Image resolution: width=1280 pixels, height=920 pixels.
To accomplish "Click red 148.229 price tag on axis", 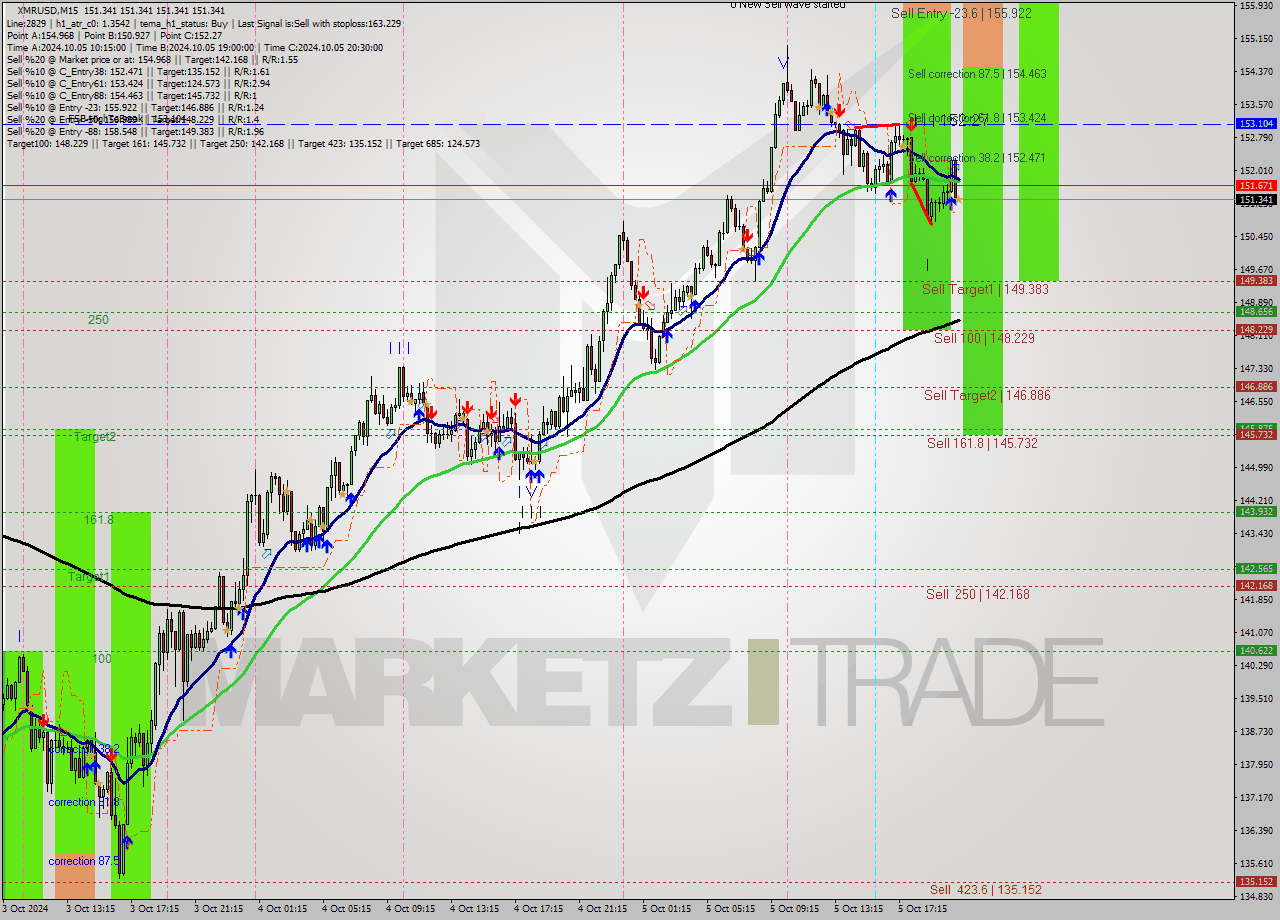I will pyautogui.click(x=1256, y=330).
